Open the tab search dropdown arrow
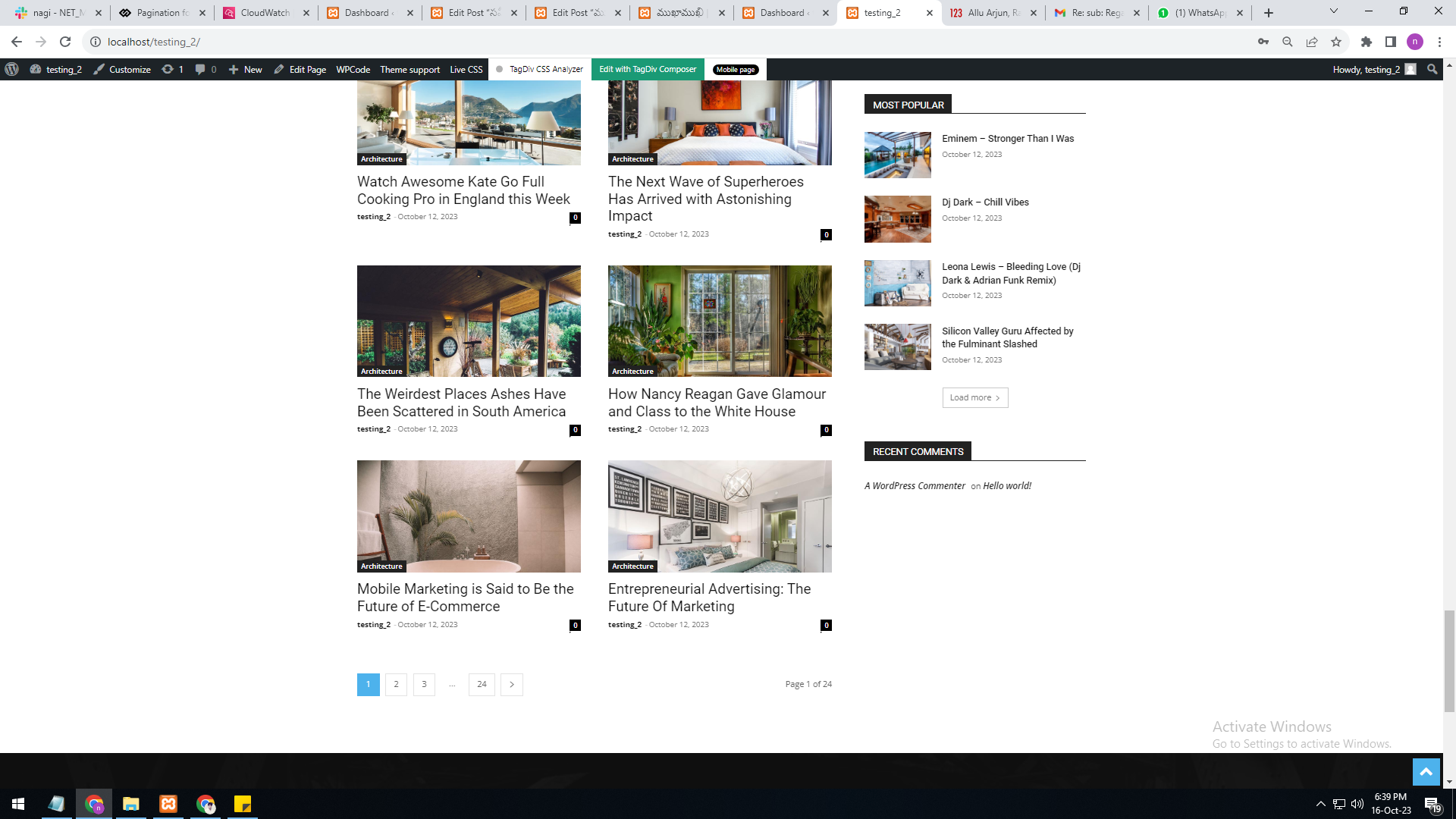 tap(1334, 11)
